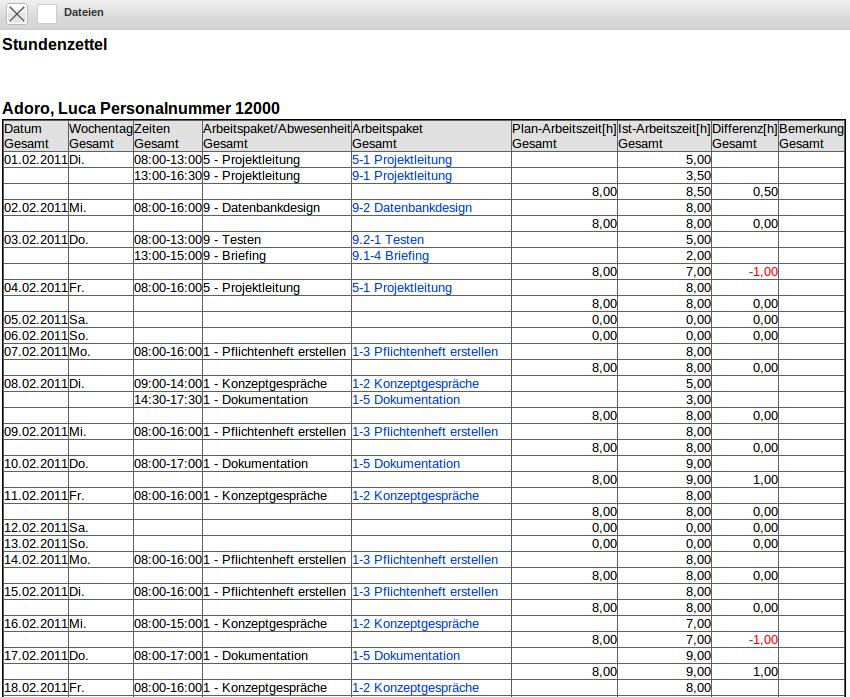Open the 9-1 Projektleitung work package link
The height and width of the screenshot is (697, 850).
click(x=402, y=176)
